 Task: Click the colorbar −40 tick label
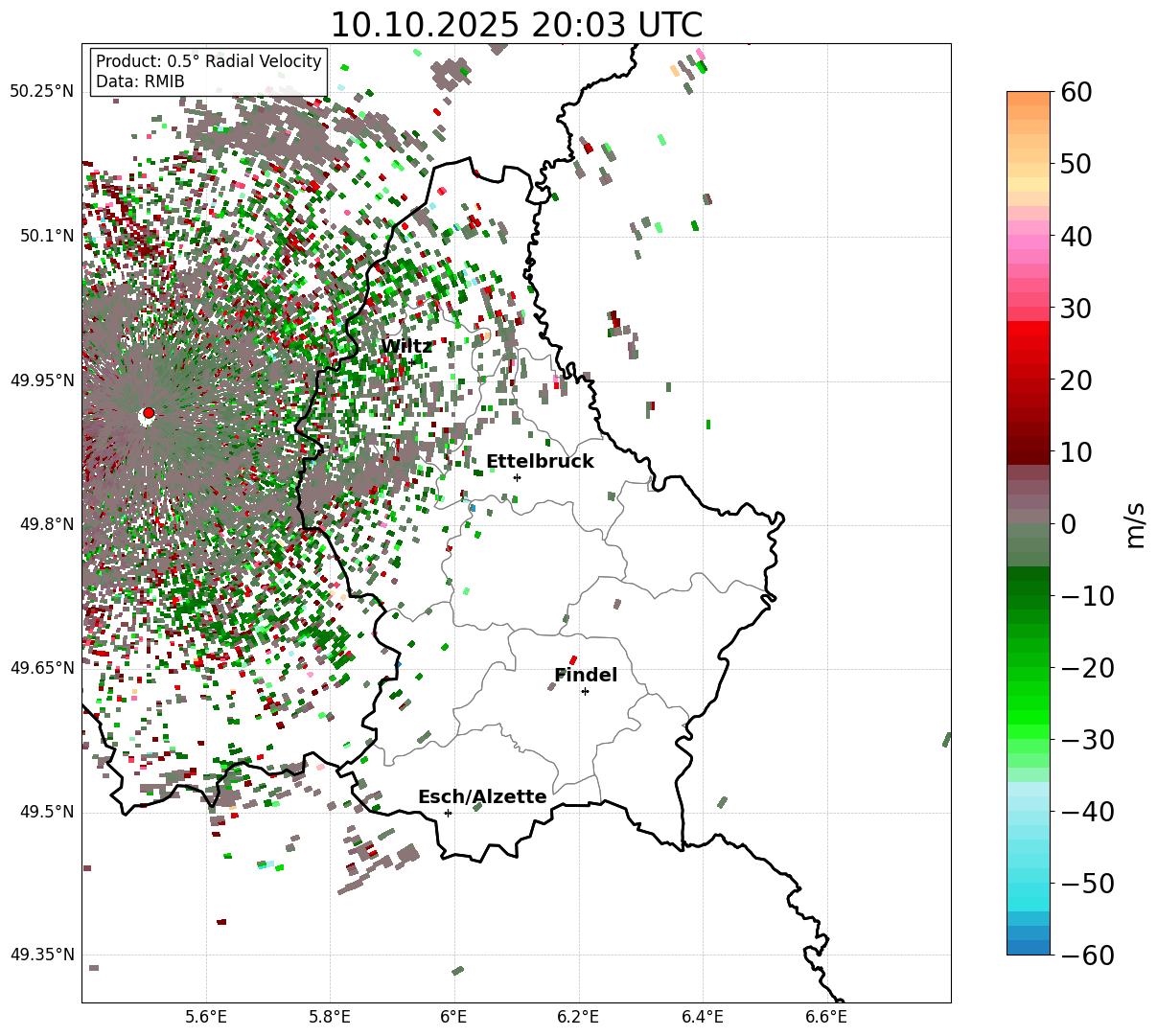tap(1087, 811)
